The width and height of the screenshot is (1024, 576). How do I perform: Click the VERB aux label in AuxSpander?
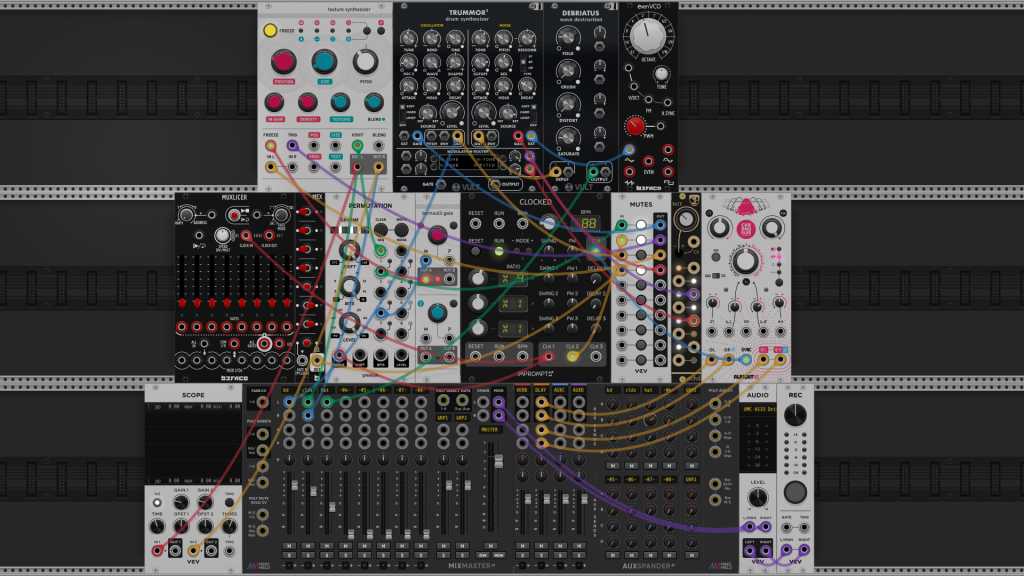point(522,391)
